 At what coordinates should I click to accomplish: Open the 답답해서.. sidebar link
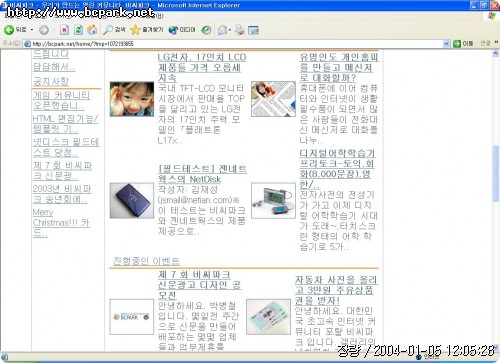[54, 67]
